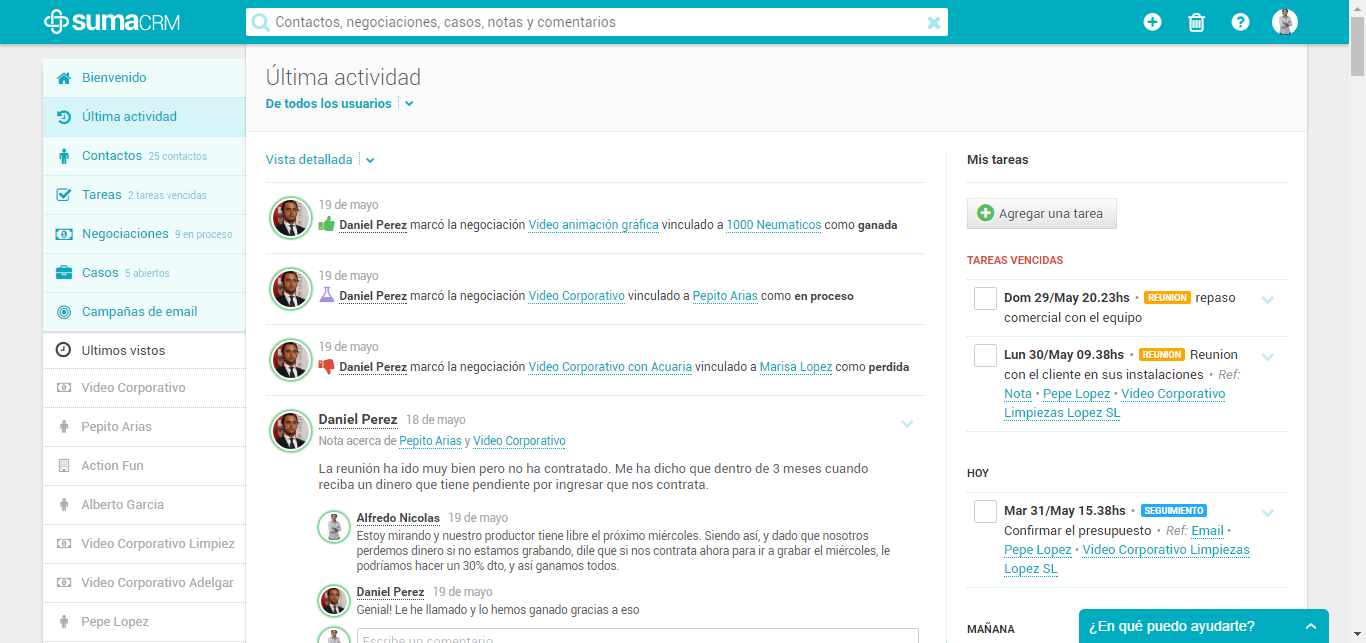The width and height of the screenshot is (1366, 643).
Task: Expand options chevron on Daniel Perez note
Action: [907, 424]
